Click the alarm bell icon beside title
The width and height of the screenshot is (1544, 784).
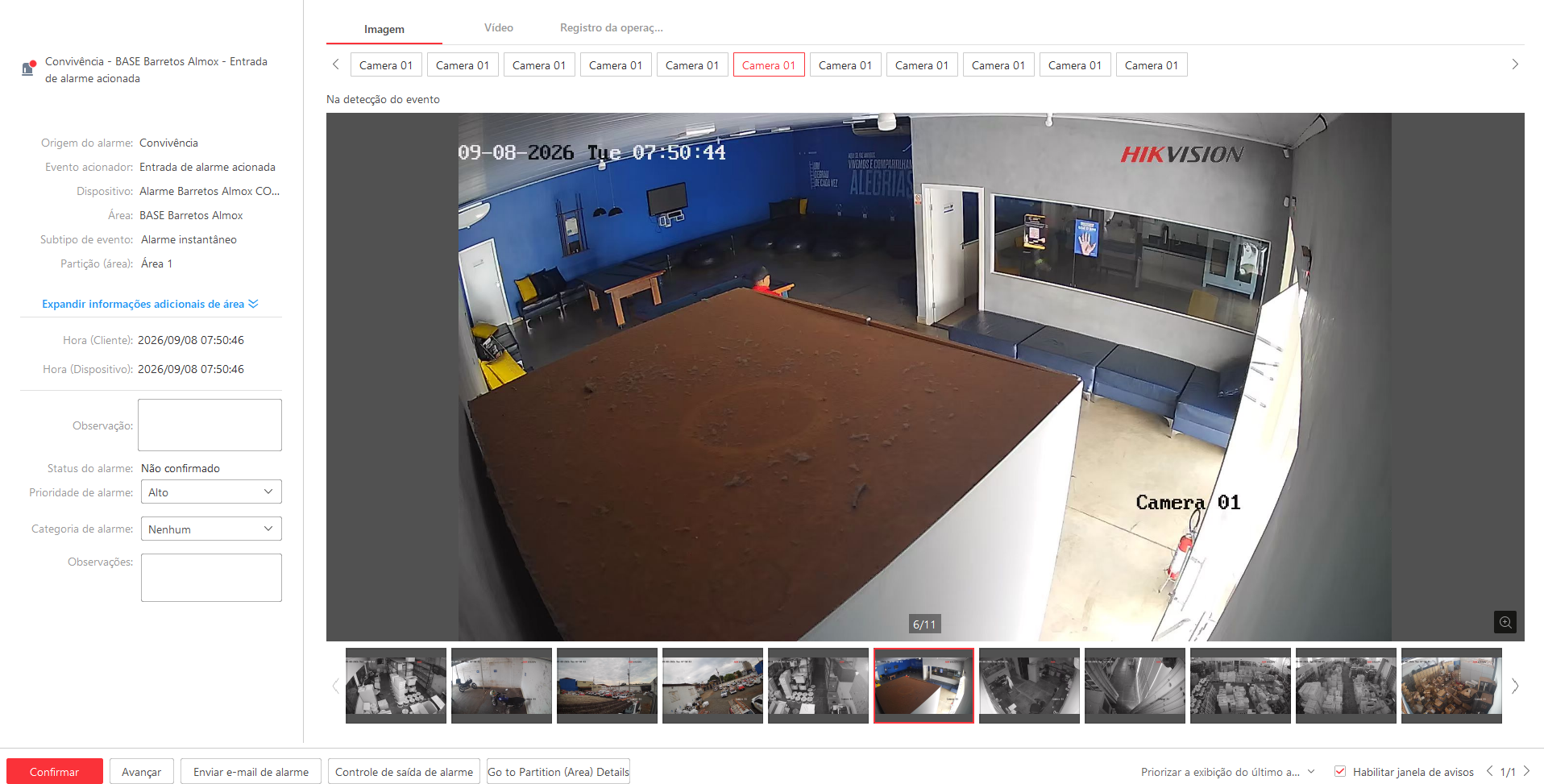(x=29, y=68)
